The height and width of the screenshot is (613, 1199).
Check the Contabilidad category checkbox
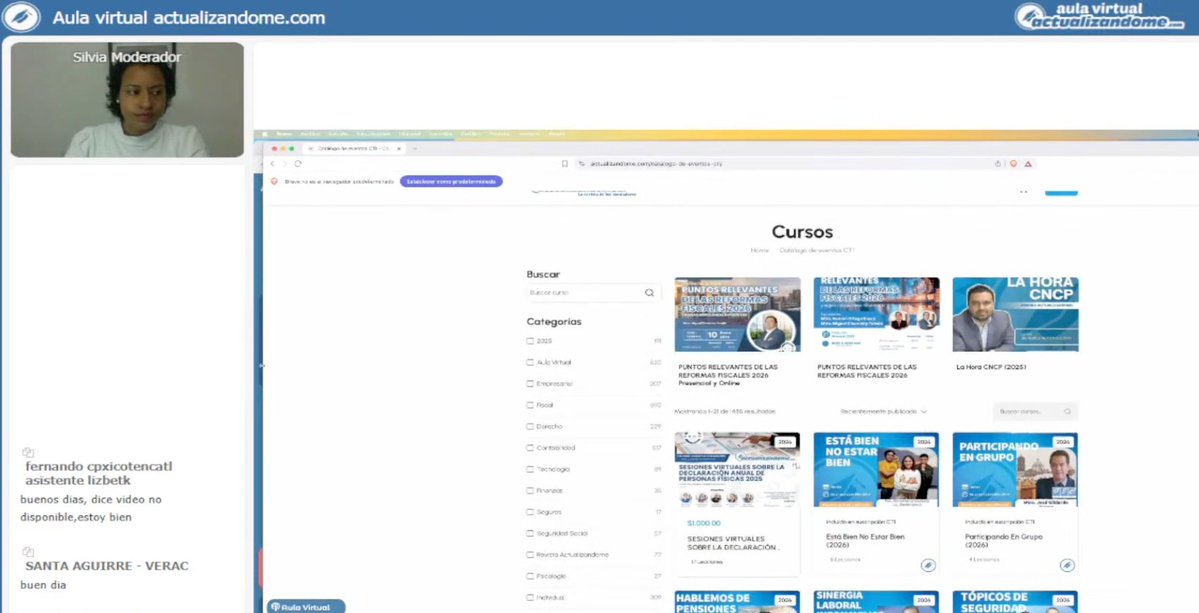[531, 448]
